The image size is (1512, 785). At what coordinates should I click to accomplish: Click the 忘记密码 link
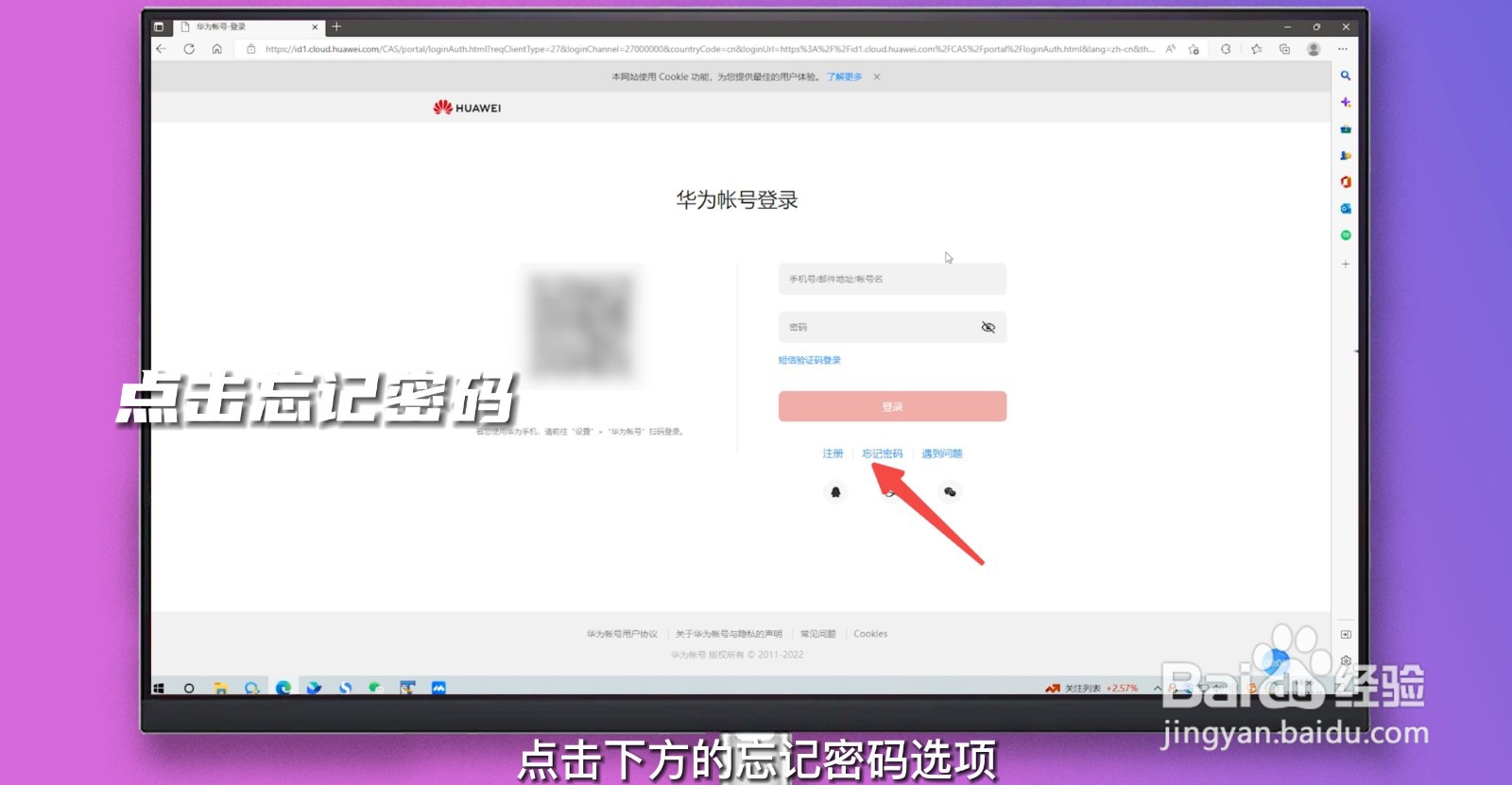pyautogui.click(x=883, y=453)
